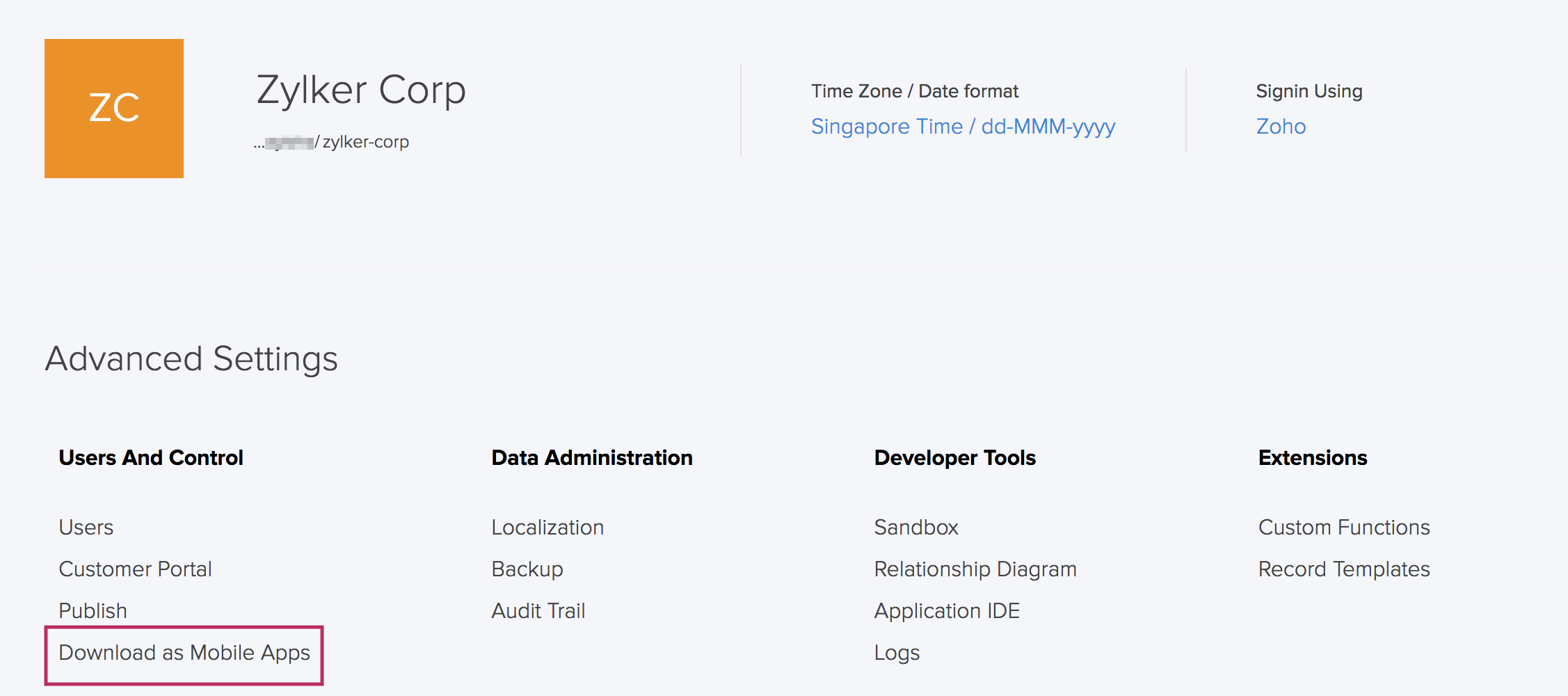
Task: Click the Signin Using label
Action: tap(1309, 91)
